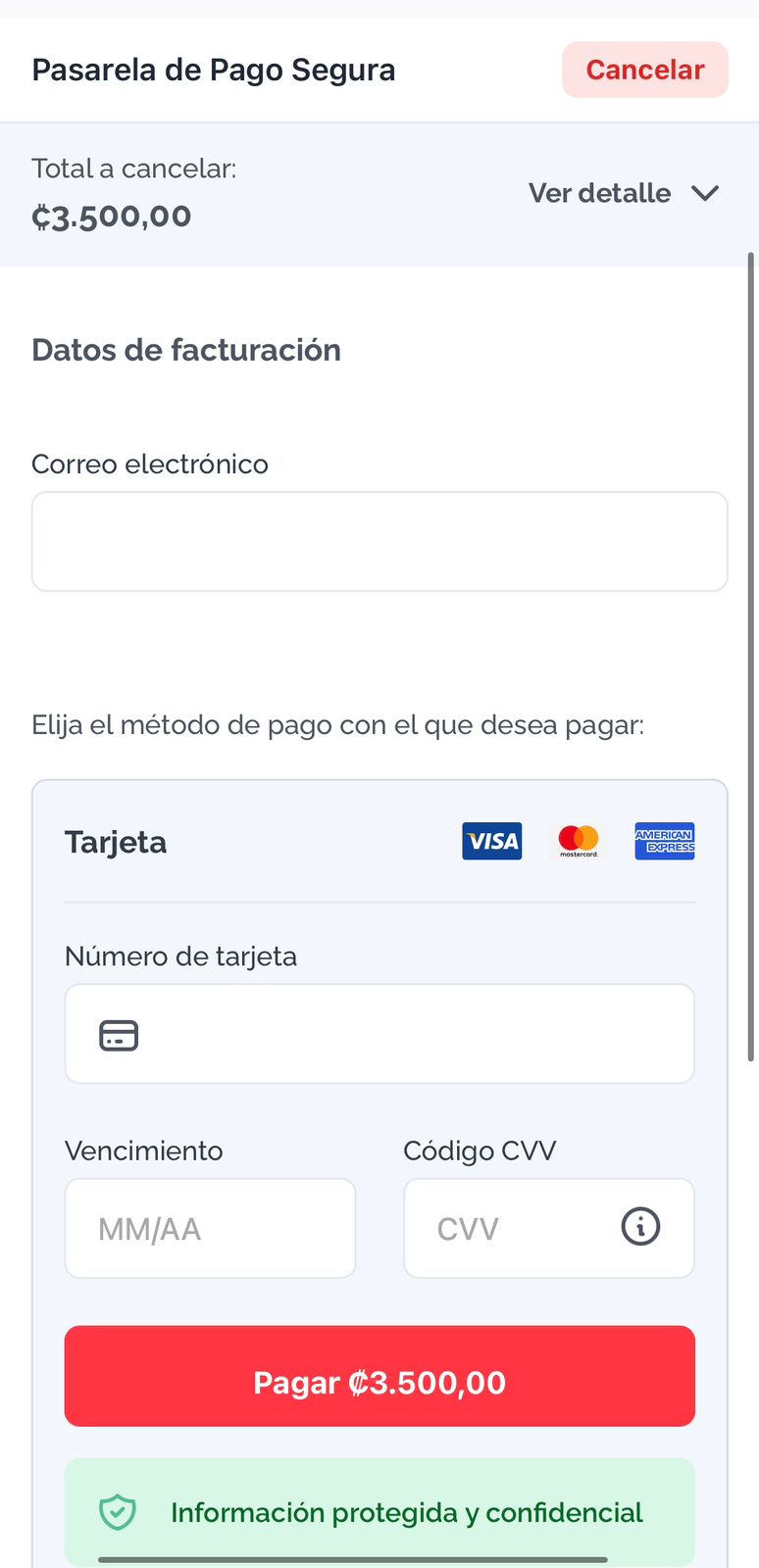Viewport: 759px width, 1568px height.
Task: Click the Información protegida y confidencial text
Action: coord(407,1512)
